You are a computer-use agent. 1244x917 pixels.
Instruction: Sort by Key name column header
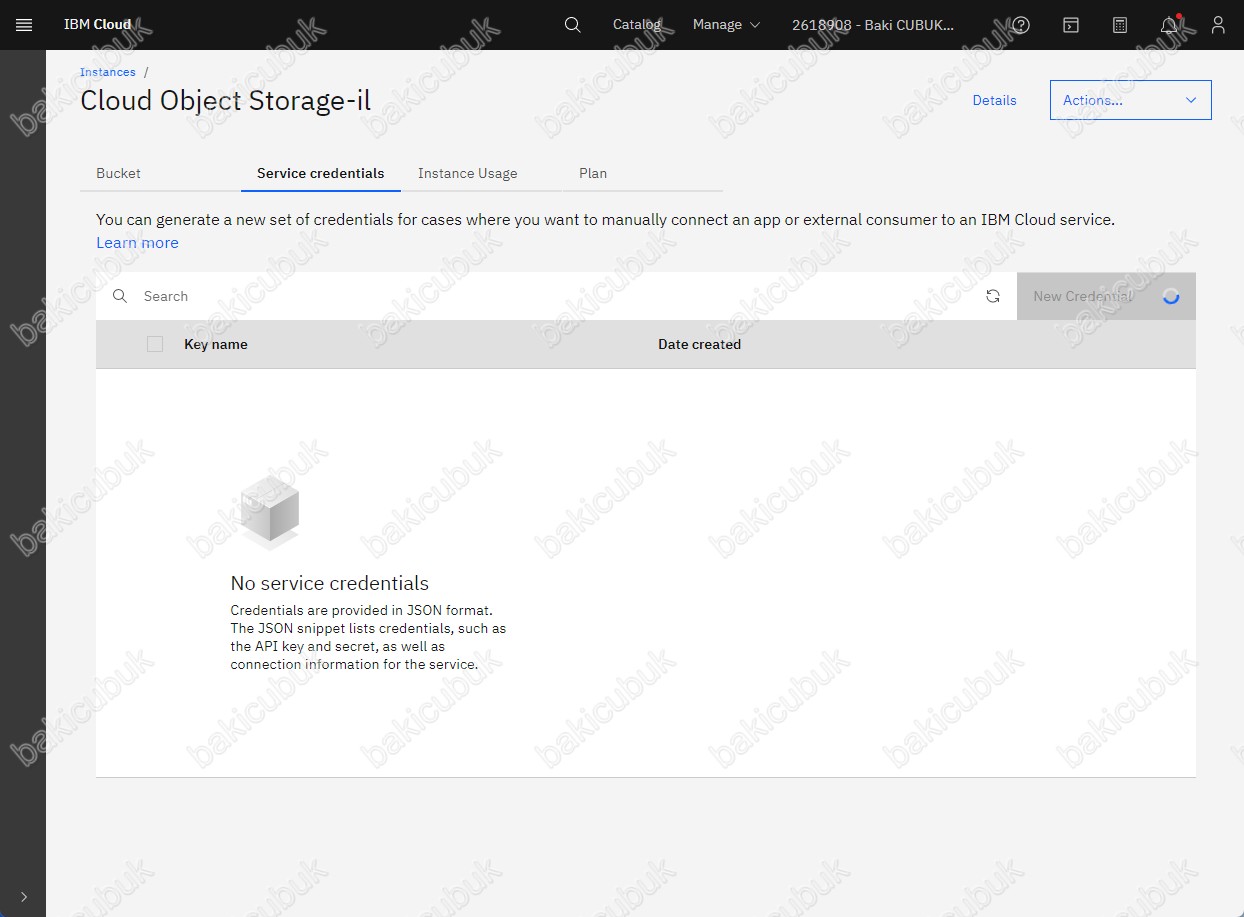coord(216,344)
